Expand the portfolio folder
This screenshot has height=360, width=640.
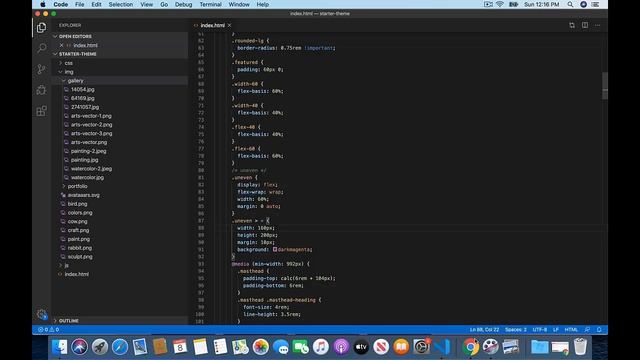[x=78, y=186]
